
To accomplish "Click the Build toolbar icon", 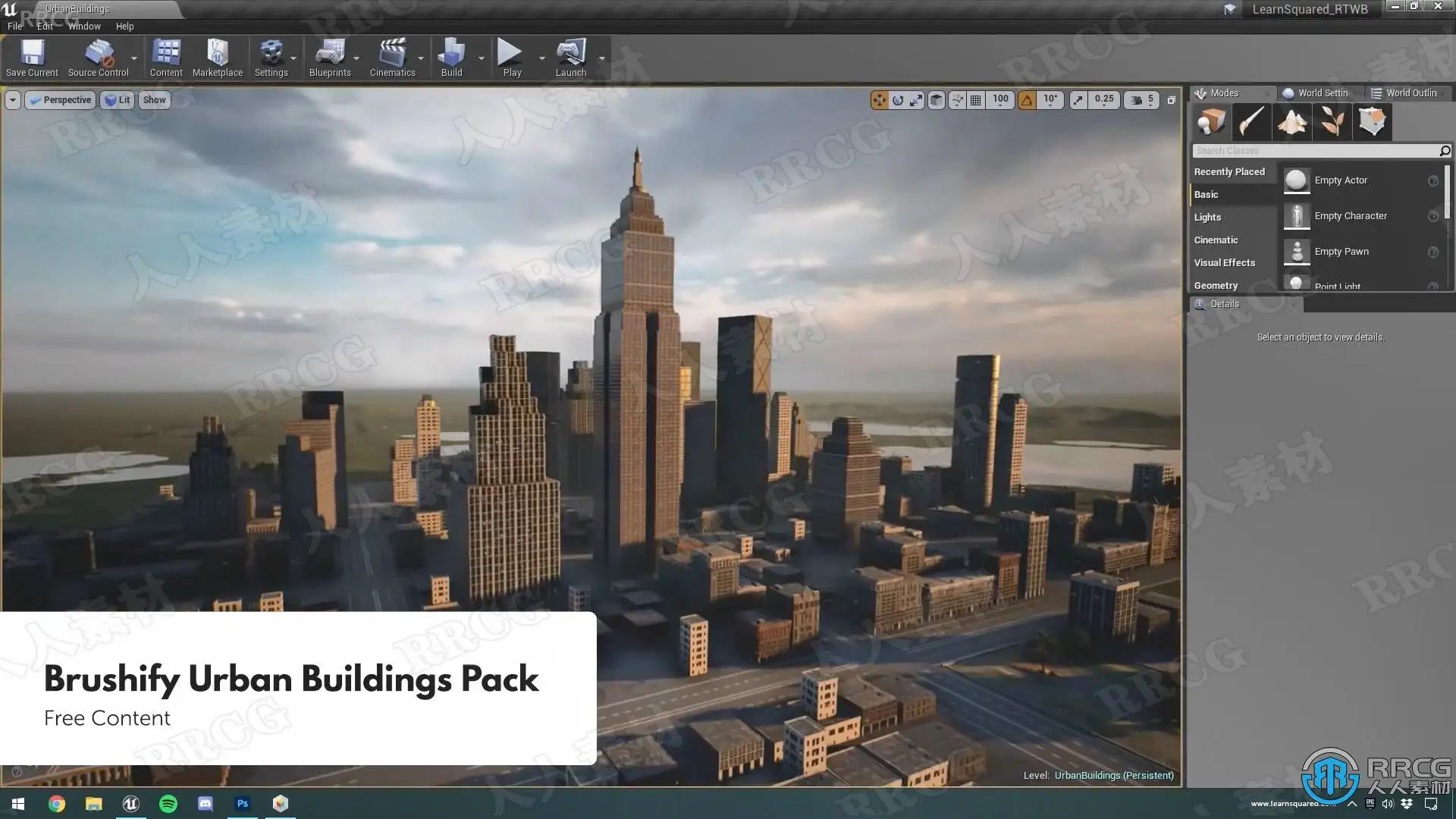I will (x=451, y=58).
